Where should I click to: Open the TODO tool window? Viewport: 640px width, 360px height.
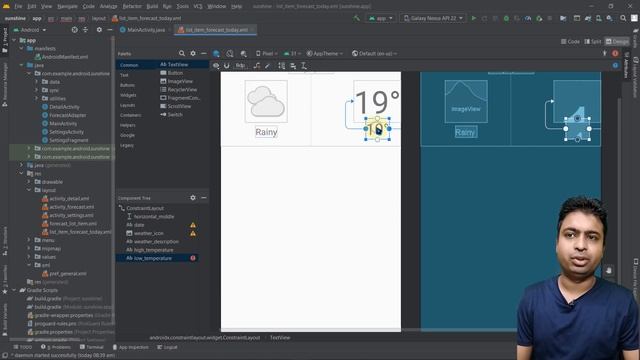(x=22, y=347)
